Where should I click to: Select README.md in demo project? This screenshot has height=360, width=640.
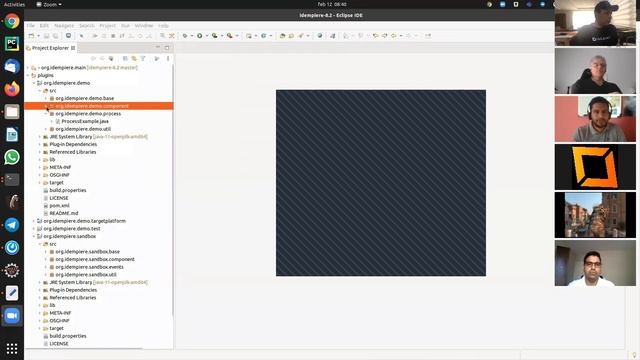click(x=64, y=213)
